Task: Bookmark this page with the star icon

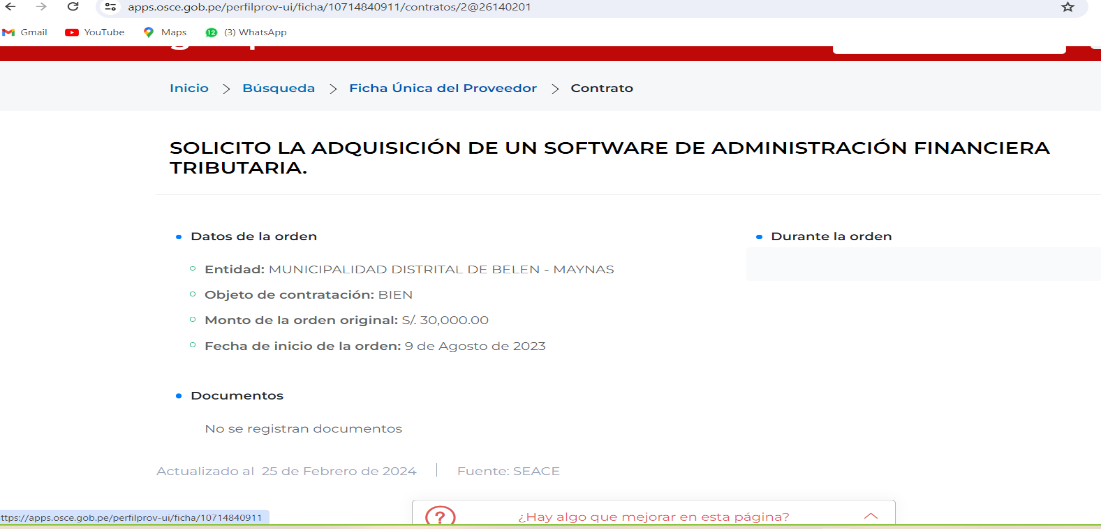Action: [1067, 7]
